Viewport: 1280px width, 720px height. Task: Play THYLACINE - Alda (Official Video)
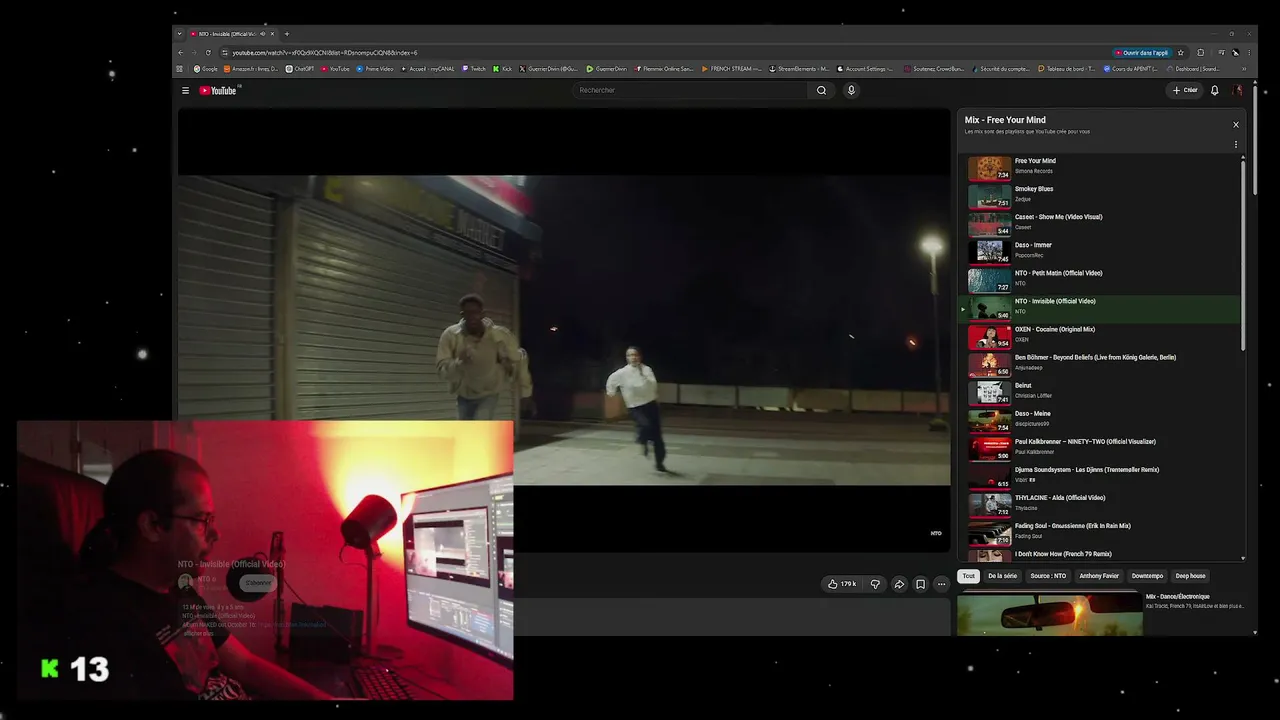[1099, 504]
